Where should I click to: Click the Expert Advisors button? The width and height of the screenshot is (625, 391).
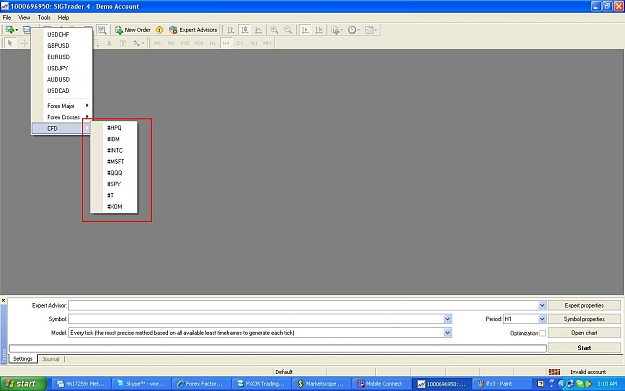coord(193,30)
